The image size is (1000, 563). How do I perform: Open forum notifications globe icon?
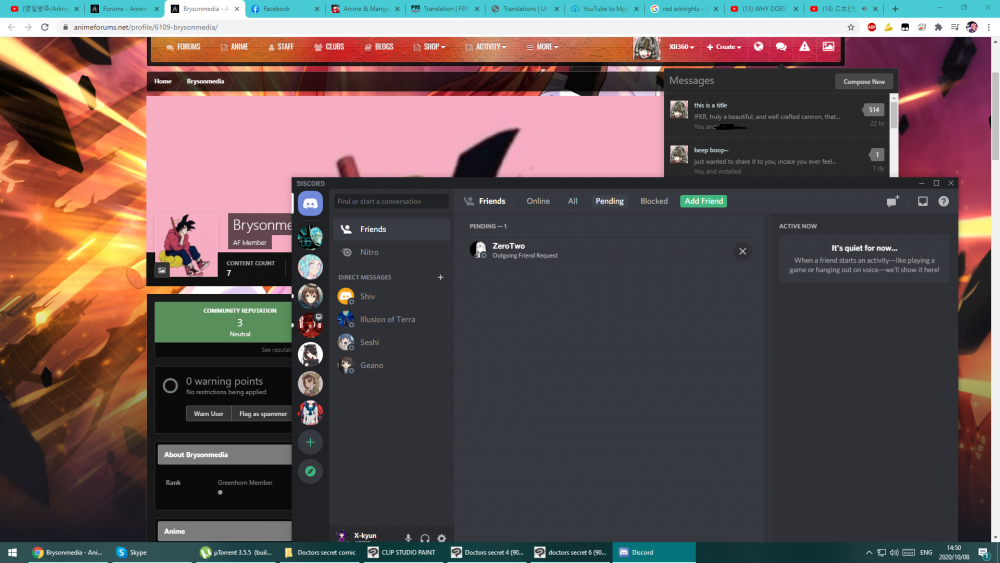(x=758, y=47)
